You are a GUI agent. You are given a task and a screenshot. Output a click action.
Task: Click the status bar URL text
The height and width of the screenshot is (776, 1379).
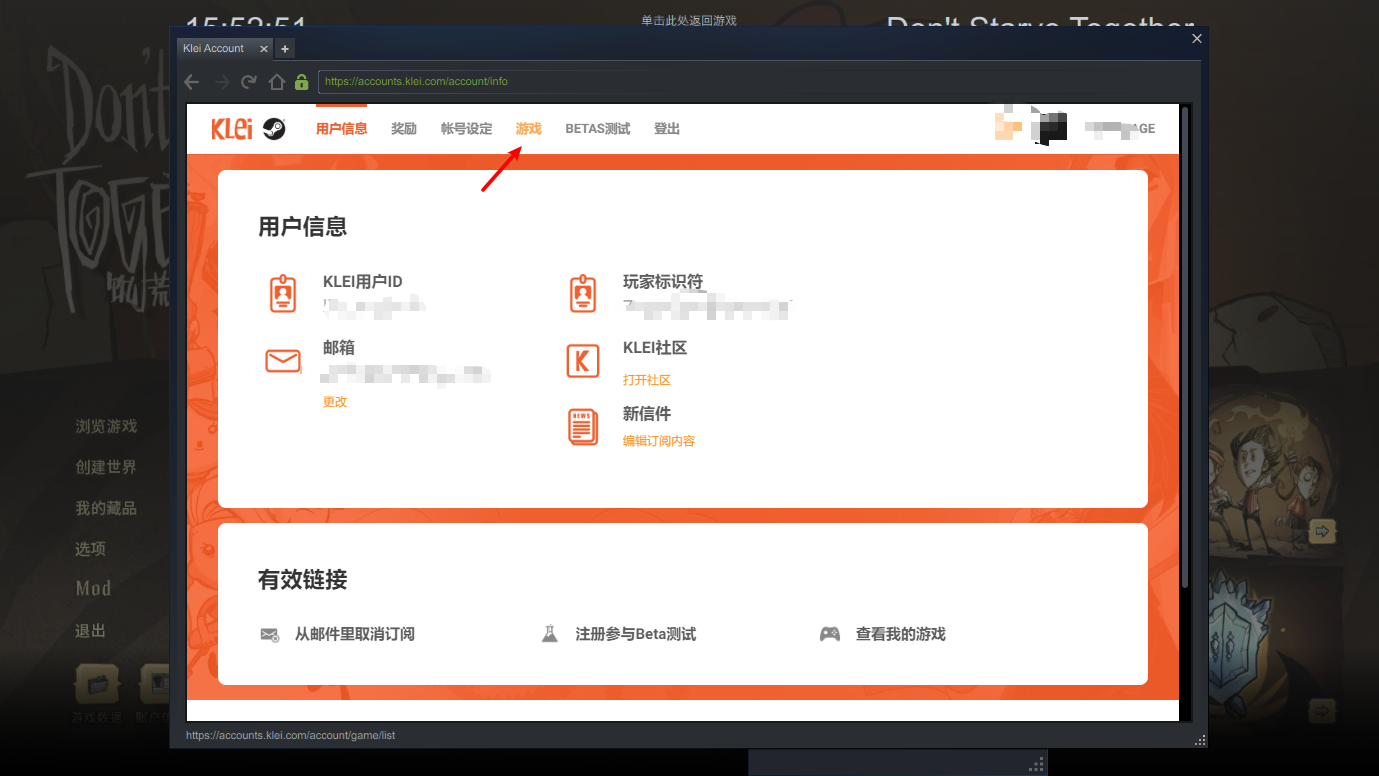click(x=291, y=736)
